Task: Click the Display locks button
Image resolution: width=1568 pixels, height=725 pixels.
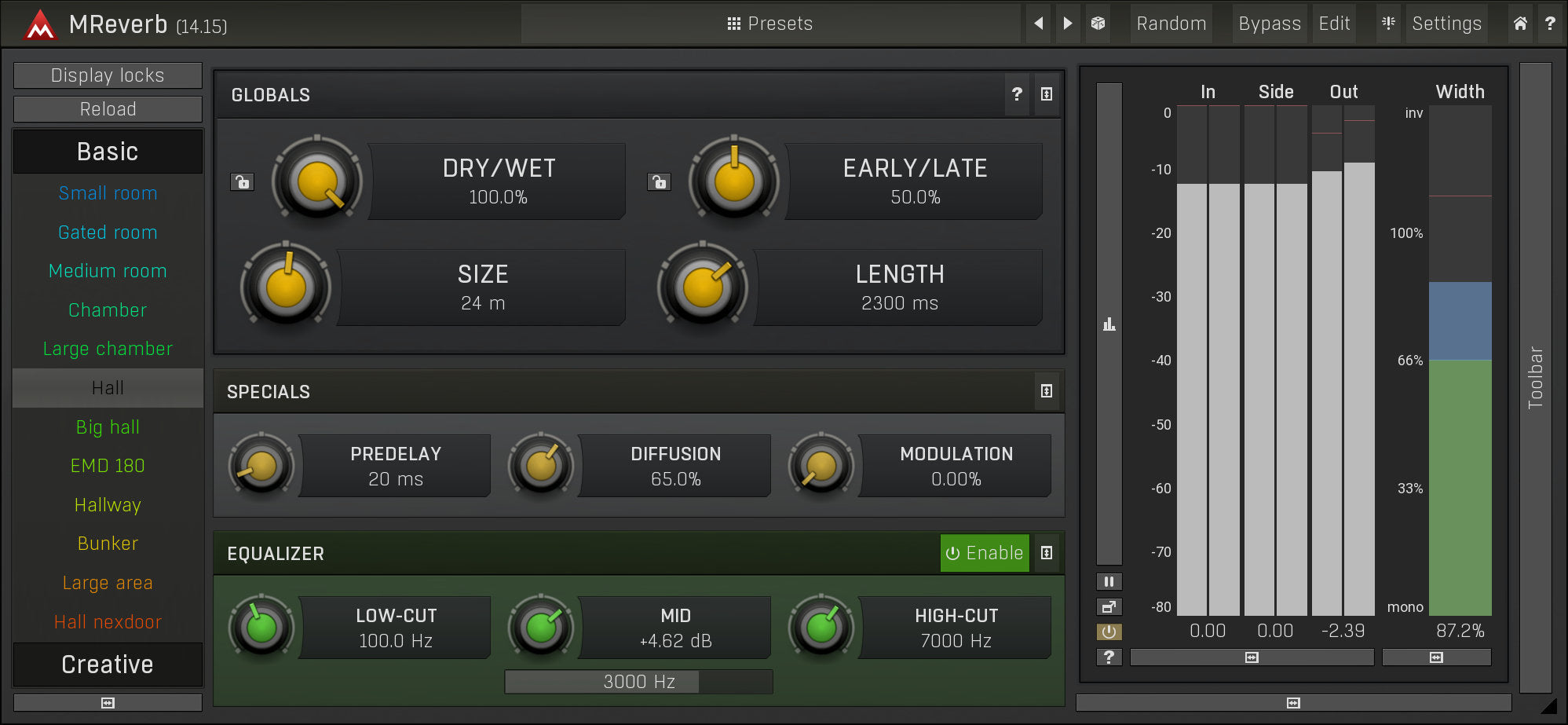Action: coord(108,75)
